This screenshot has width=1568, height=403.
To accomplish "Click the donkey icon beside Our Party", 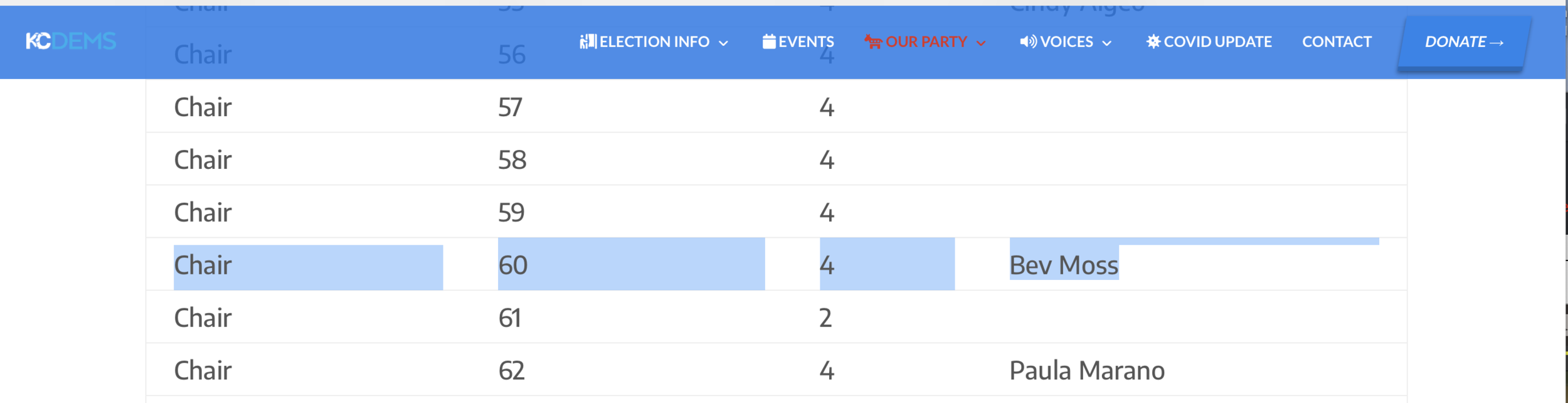I will 873,42.
